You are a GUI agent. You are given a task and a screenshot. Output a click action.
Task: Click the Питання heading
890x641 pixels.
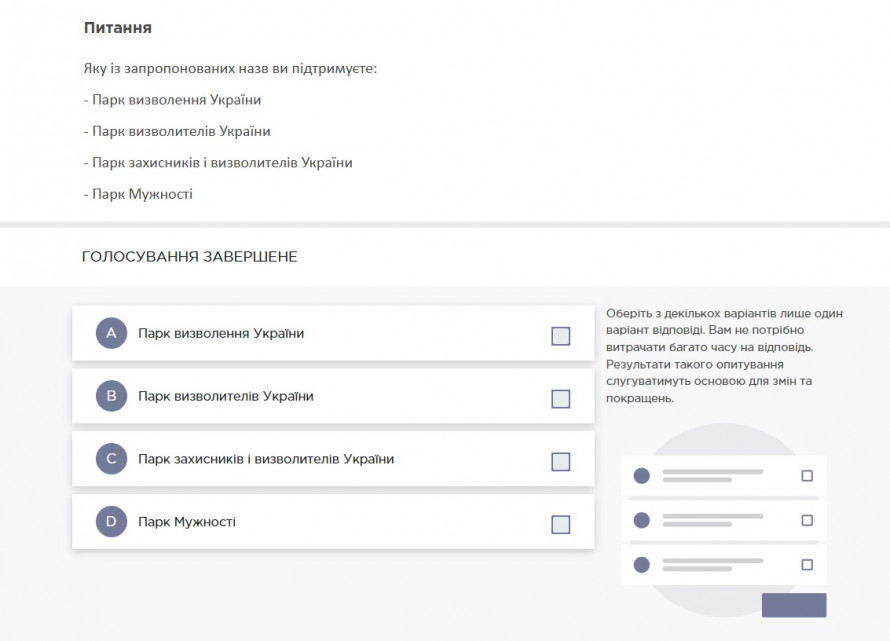pos(117,28)
